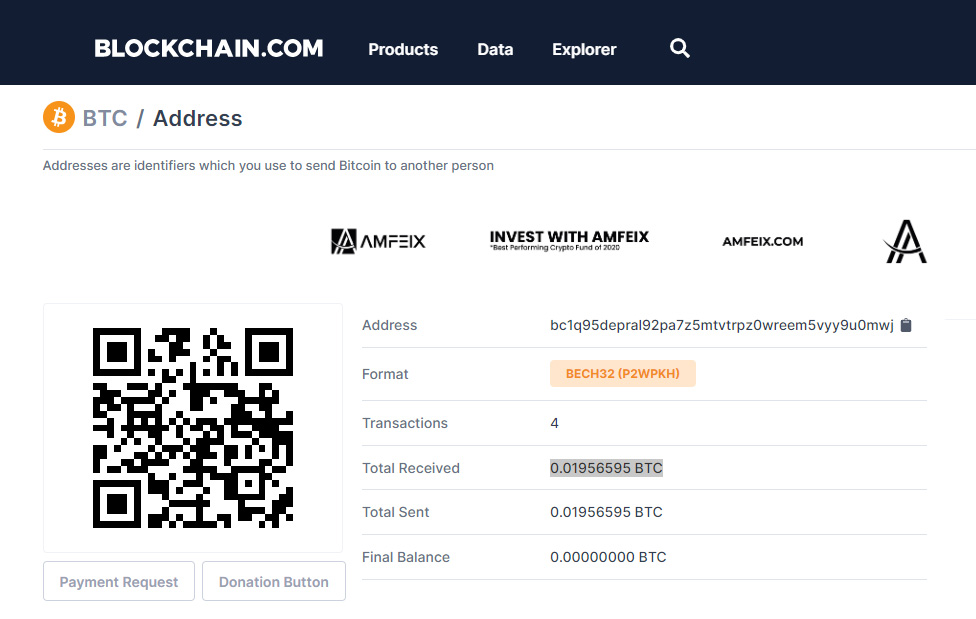
Task: Copy address with clipboard icon
Action: click(x=906, y=325)
